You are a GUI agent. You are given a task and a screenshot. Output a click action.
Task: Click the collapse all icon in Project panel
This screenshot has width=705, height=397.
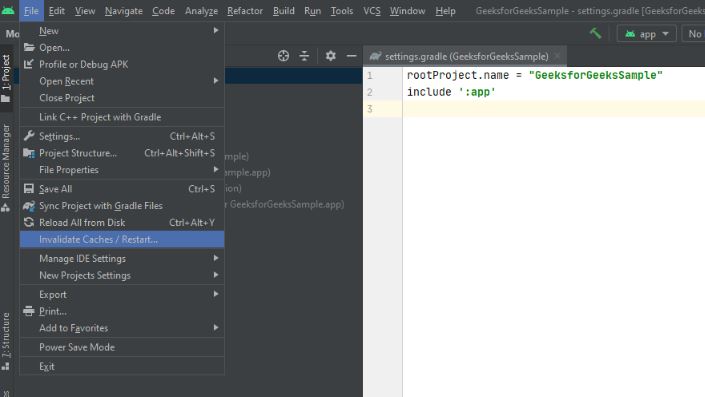pyautogui.click(x=304, y=56)
